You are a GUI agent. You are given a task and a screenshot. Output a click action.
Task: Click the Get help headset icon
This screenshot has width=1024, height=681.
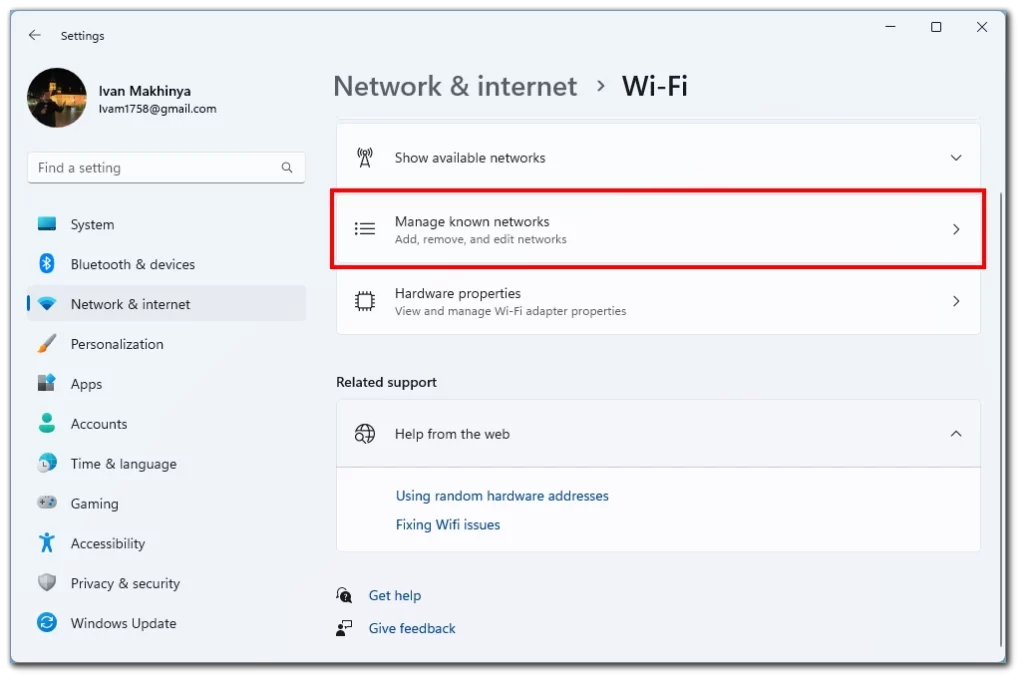pos(344,595)
